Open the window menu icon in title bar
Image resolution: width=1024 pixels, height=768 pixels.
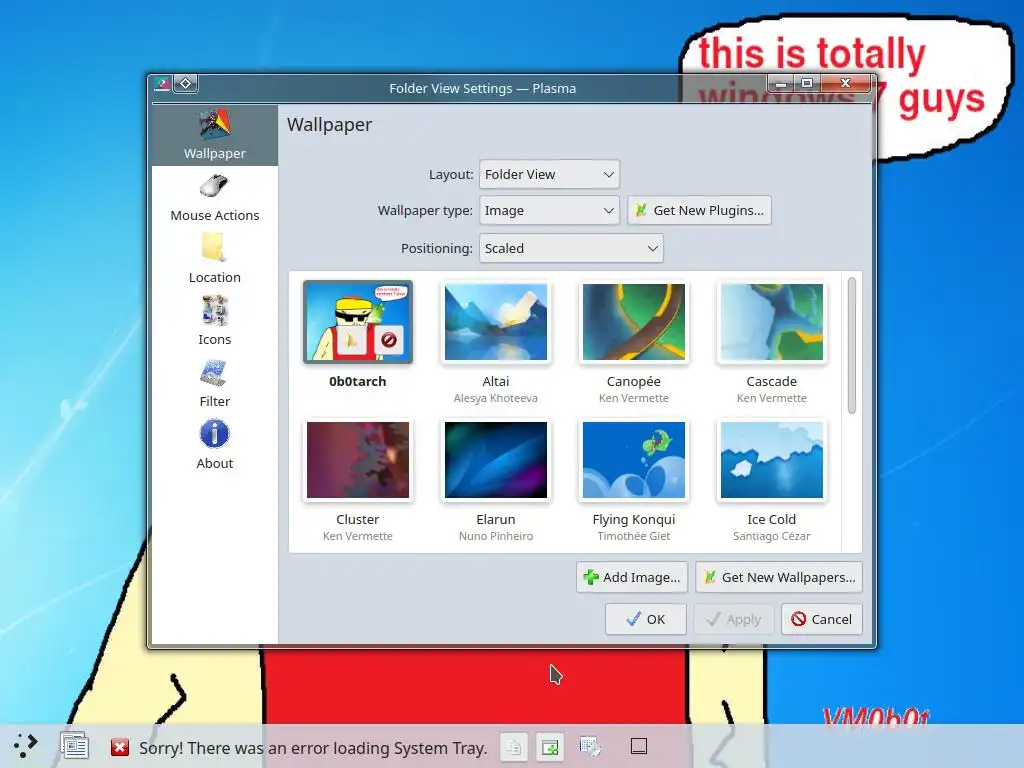[x=162, y=84]
